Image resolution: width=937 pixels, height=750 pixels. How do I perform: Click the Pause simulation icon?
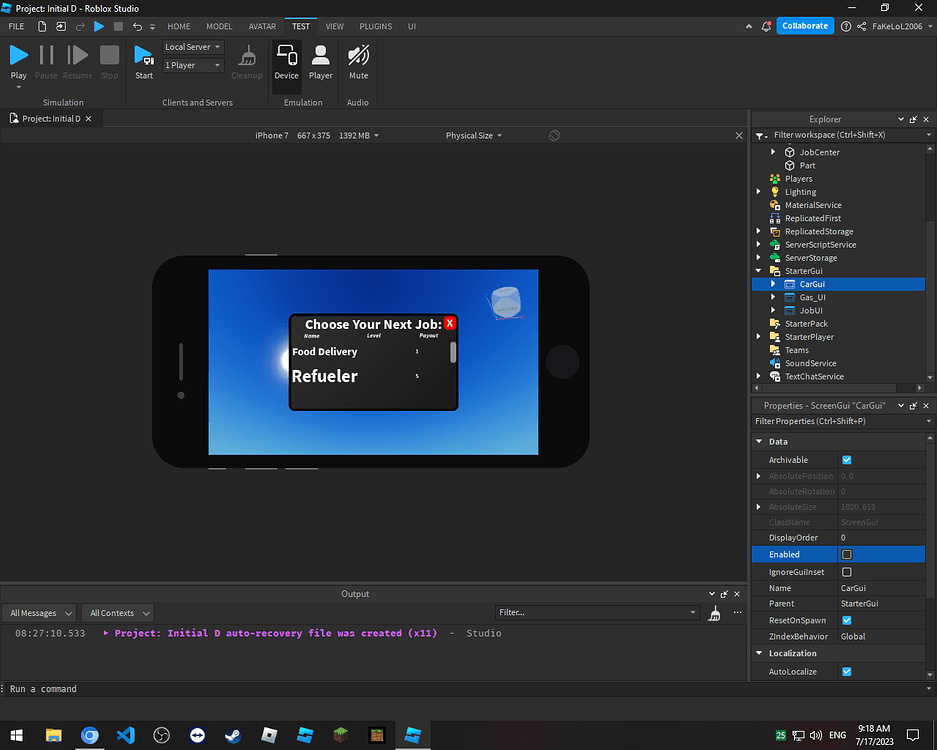click(x=46, y=55)
